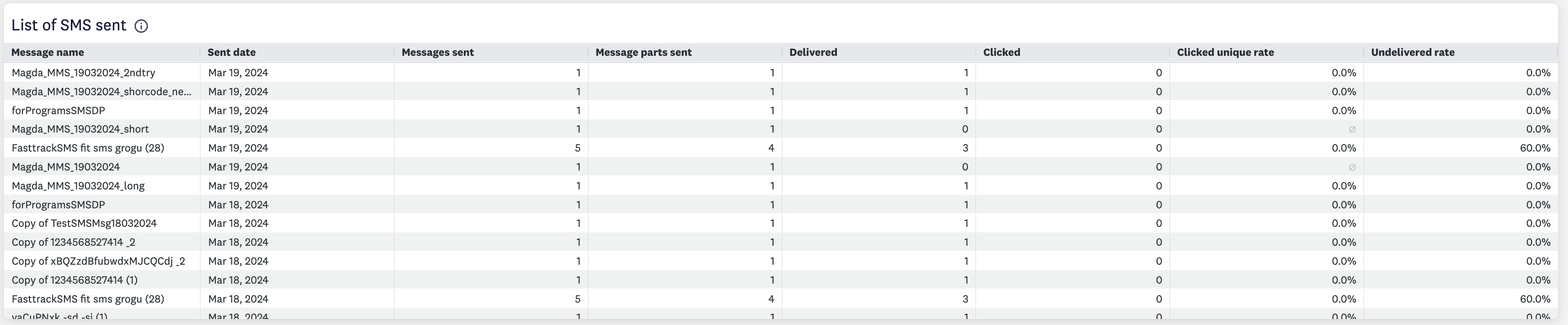1568x325 pixels.
Task: Click the Clicked unique rate column header
Action: point(1225,52)
